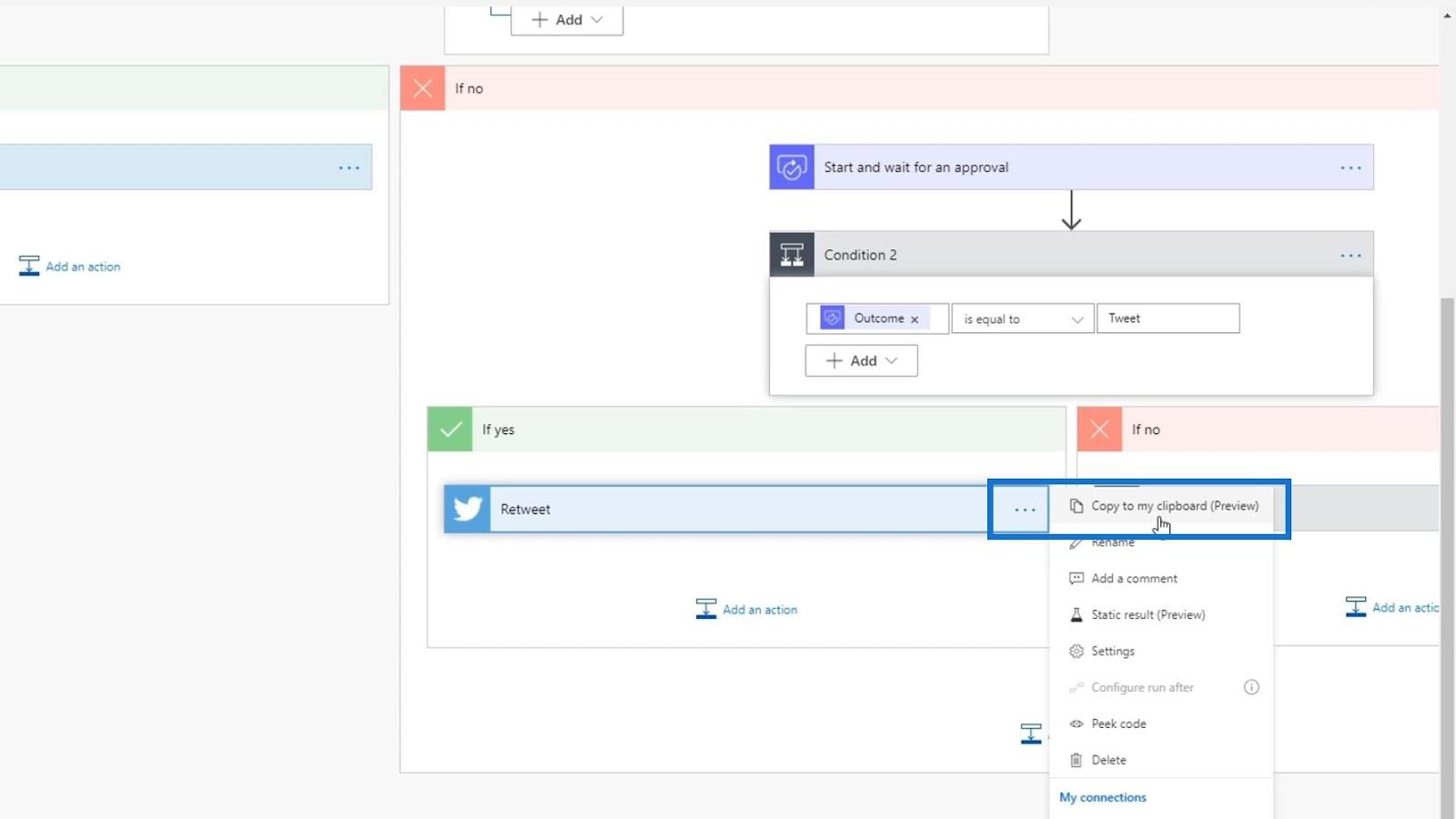Click the Condition 2 title

(x=860, y=255)
